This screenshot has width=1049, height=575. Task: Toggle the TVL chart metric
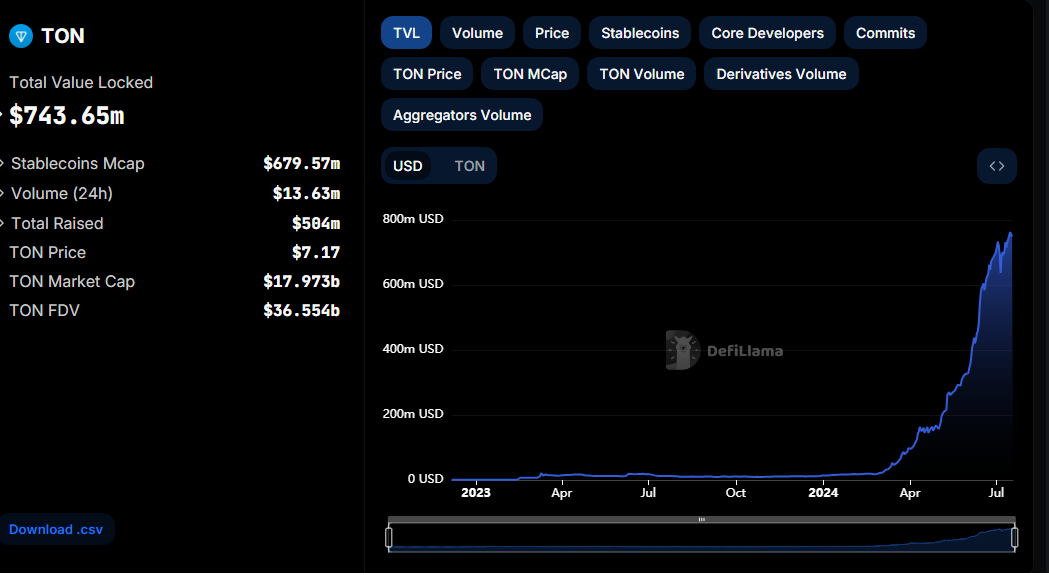pos(407,33)
